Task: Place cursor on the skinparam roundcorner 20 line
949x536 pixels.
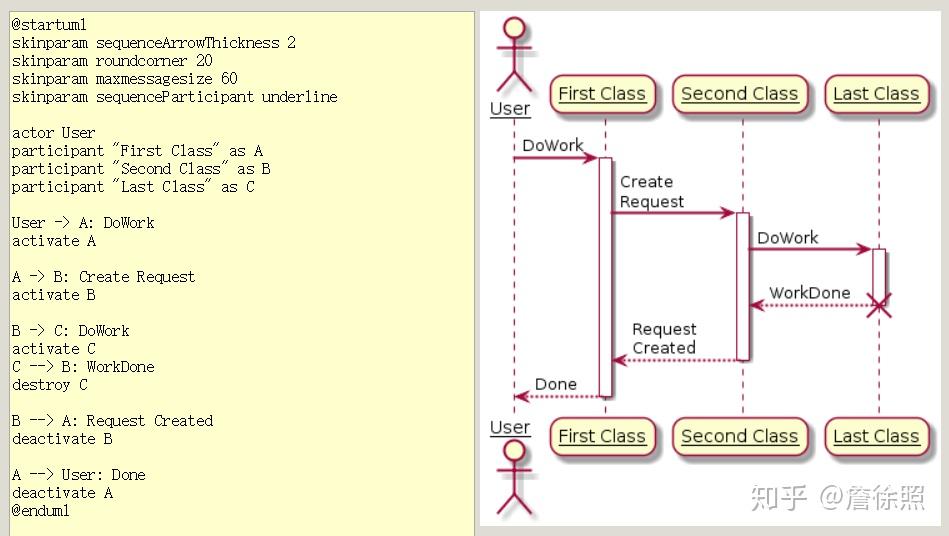Action: pos(112,60)
